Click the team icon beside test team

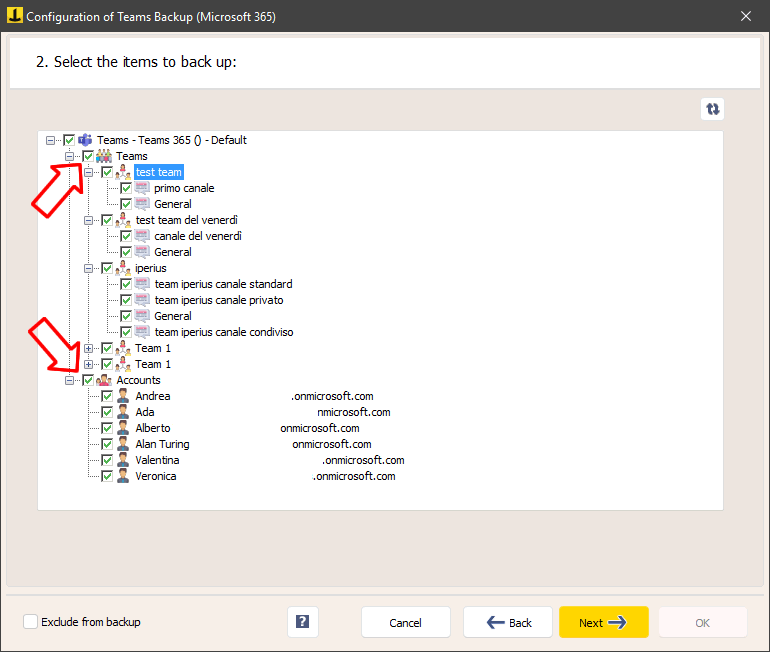tap(123, 172)
